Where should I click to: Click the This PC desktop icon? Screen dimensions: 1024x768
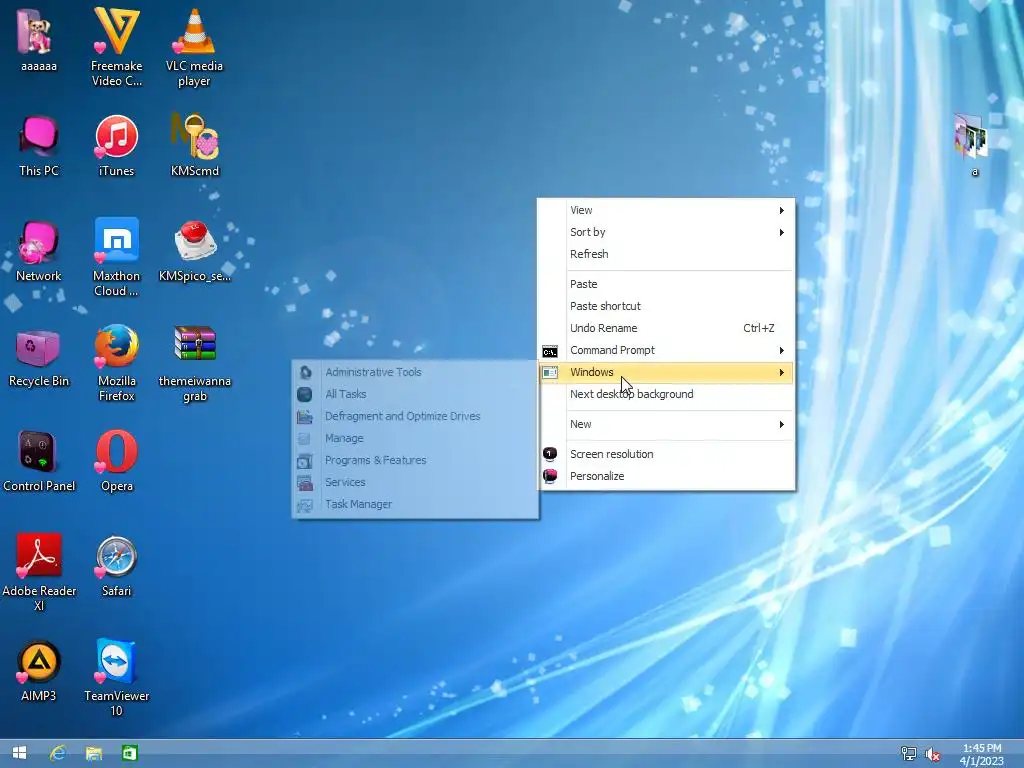[x=39, y=146]
